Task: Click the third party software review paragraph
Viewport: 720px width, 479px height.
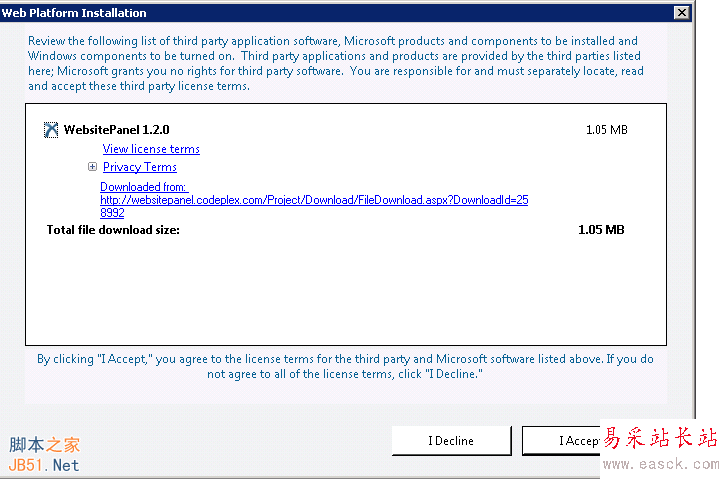Action: coord(335,63)
